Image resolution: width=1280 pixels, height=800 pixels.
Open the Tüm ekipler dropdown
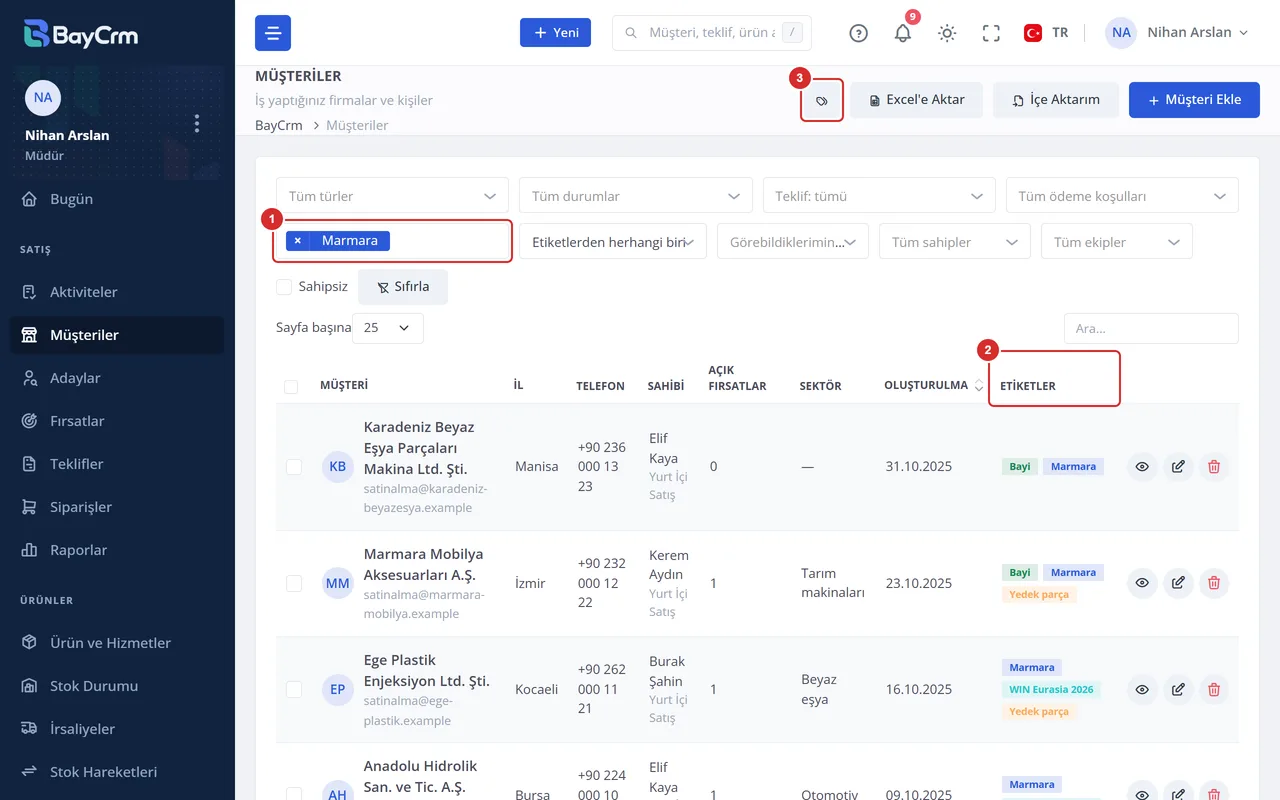[1116, 242]
